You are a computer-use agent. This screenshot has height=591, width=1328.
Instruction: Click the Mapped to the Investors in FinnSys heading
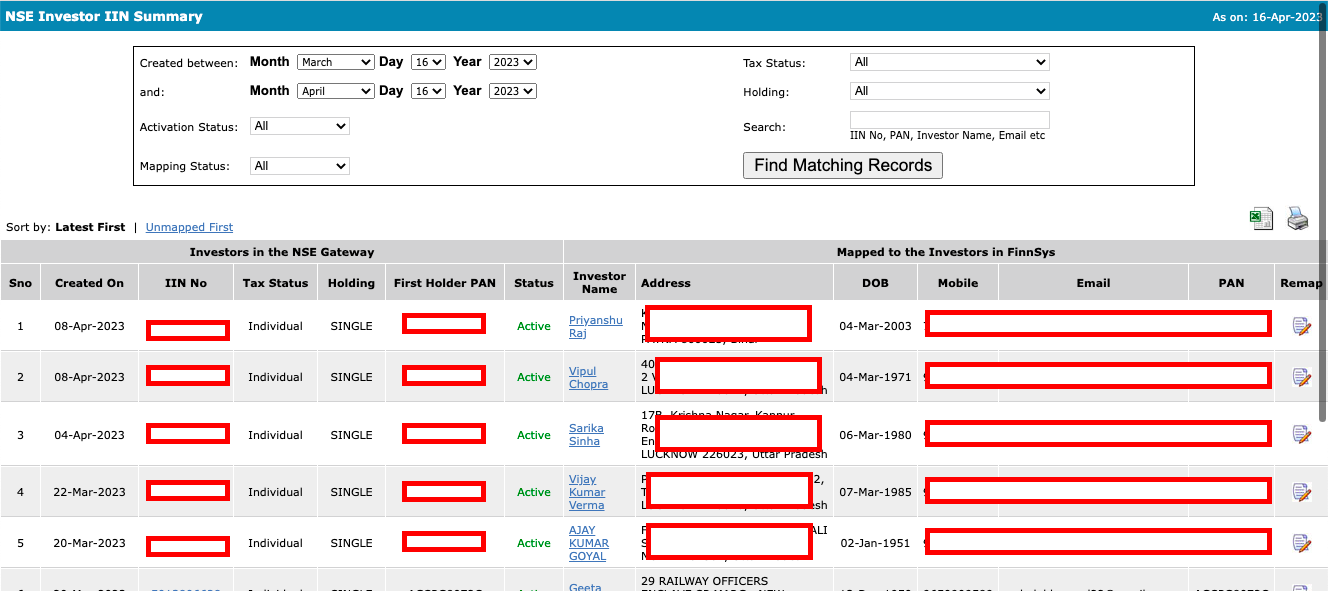(x=946, y=252)
